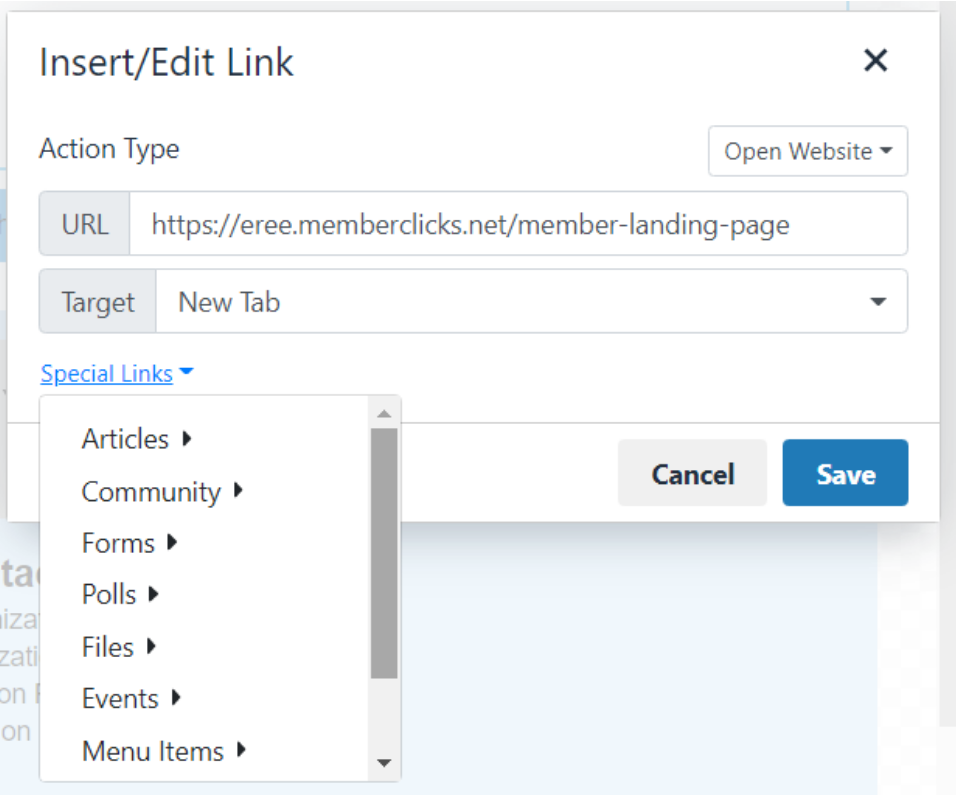The width and height of the screenshot is (956, 801).
Task: Open the Forms submenu
Action: (118, 543)
